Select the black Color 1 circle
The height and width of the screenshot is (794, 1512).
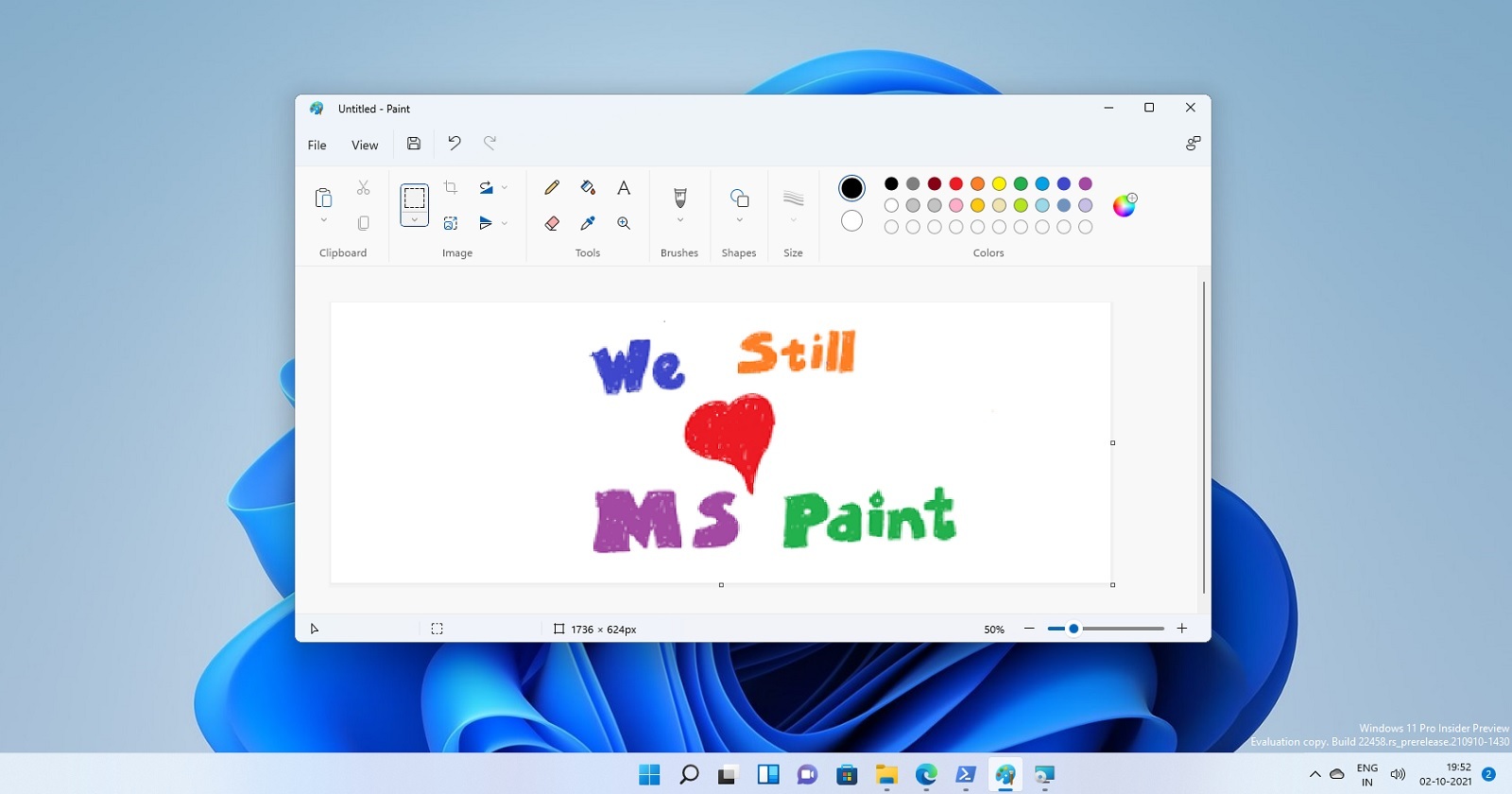[851, 188]
